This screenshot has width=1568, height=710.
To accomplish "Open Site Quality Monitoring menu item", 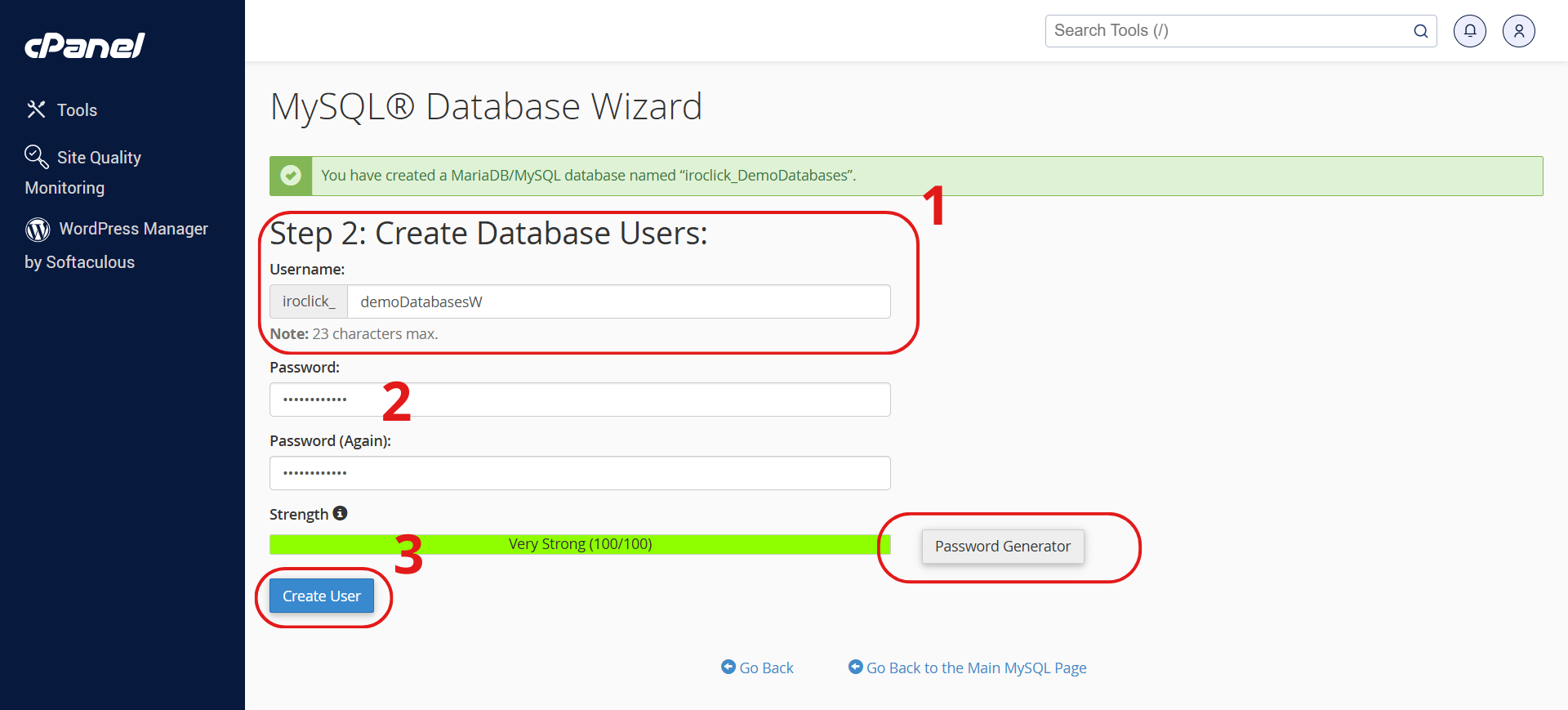I will point(99,158).
